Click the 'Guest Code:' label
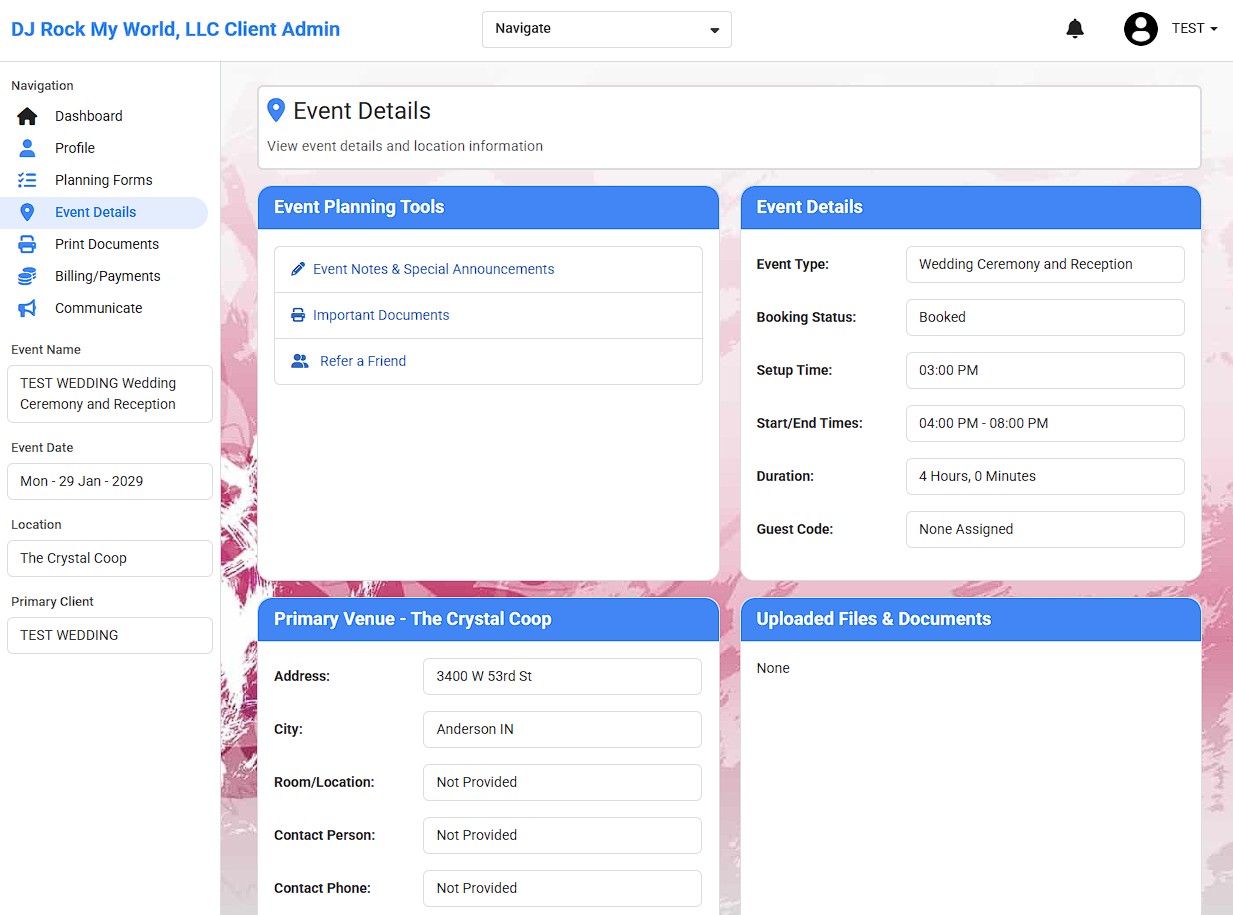The width and height of the screenshot is (1233, 915). pyautogui.click(x=795, y=529)
